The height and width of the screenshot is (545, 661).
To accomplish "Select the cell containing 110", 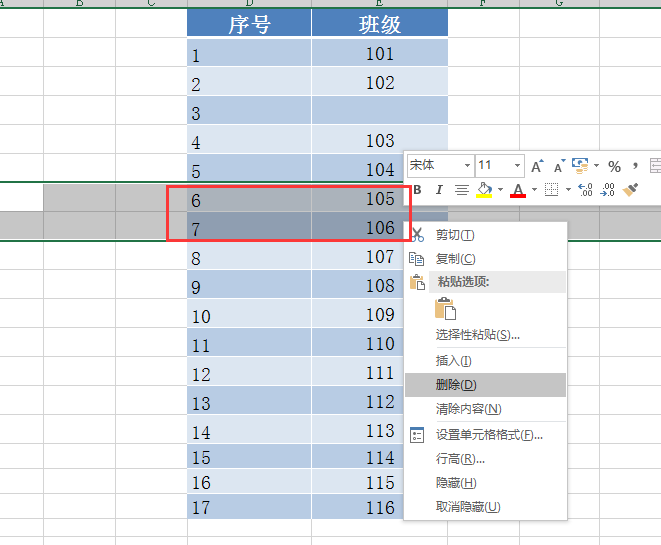I will pyautogui.click(x=357, y=342).
